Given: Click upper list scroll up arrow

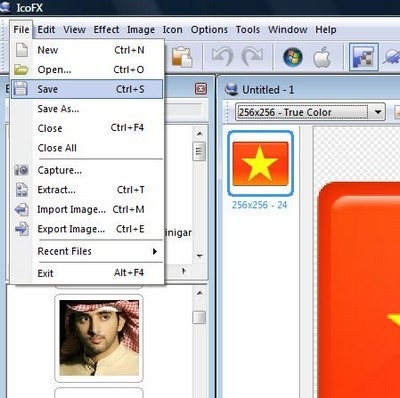Looking at the screenshot, I should point(200,134).
